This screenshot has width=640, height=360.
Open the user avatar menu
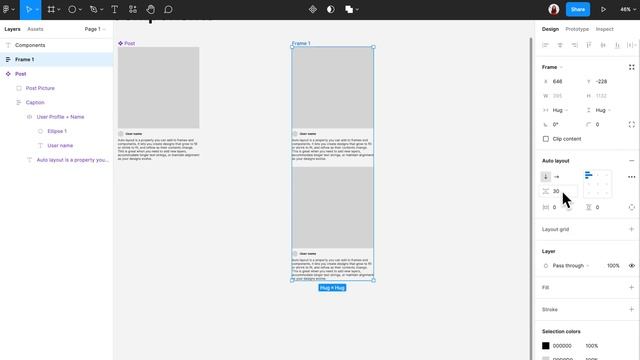[x=554, y=9]
